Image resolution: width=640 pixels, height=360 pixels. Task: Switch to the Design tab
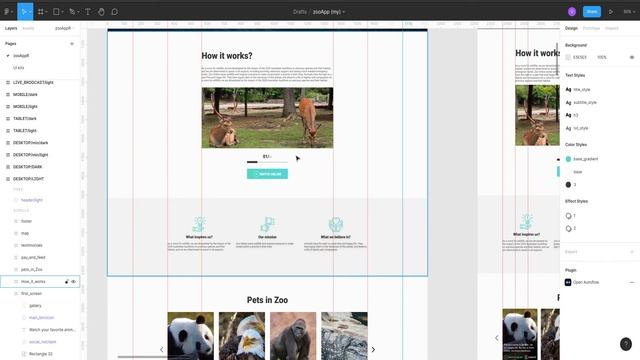[571, 28]
